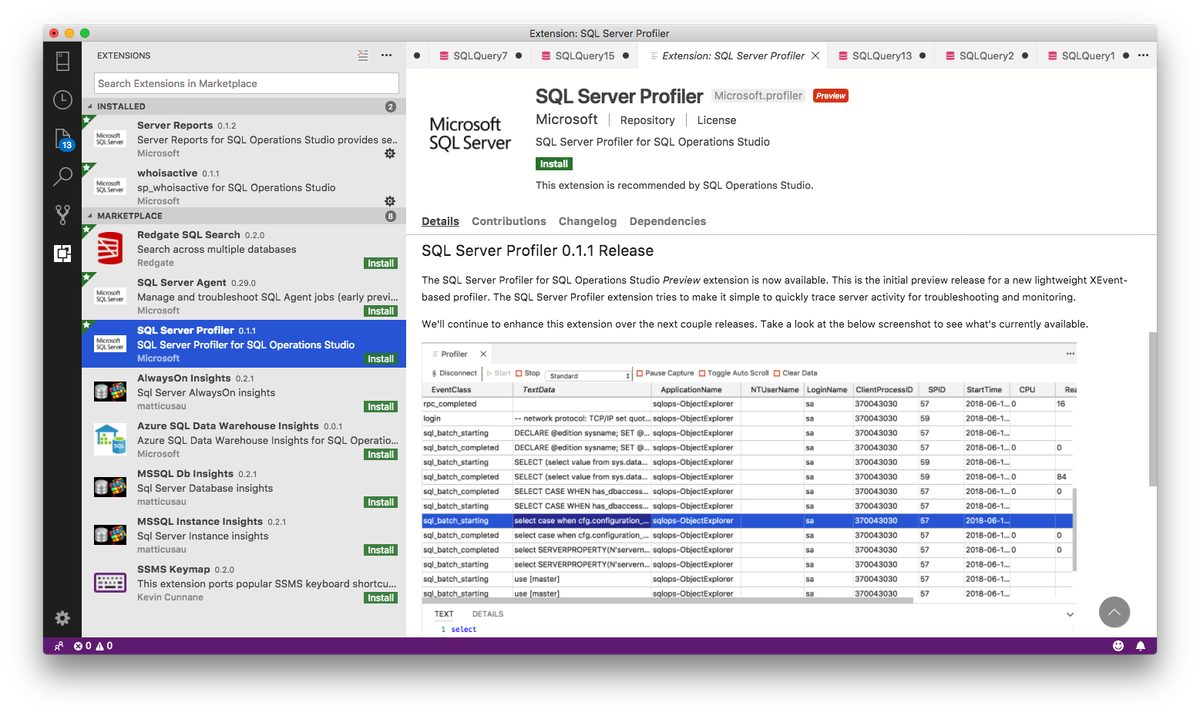Open the Search magnifier in activity bar
This screenshot has width=1200, height=716.
63,177
